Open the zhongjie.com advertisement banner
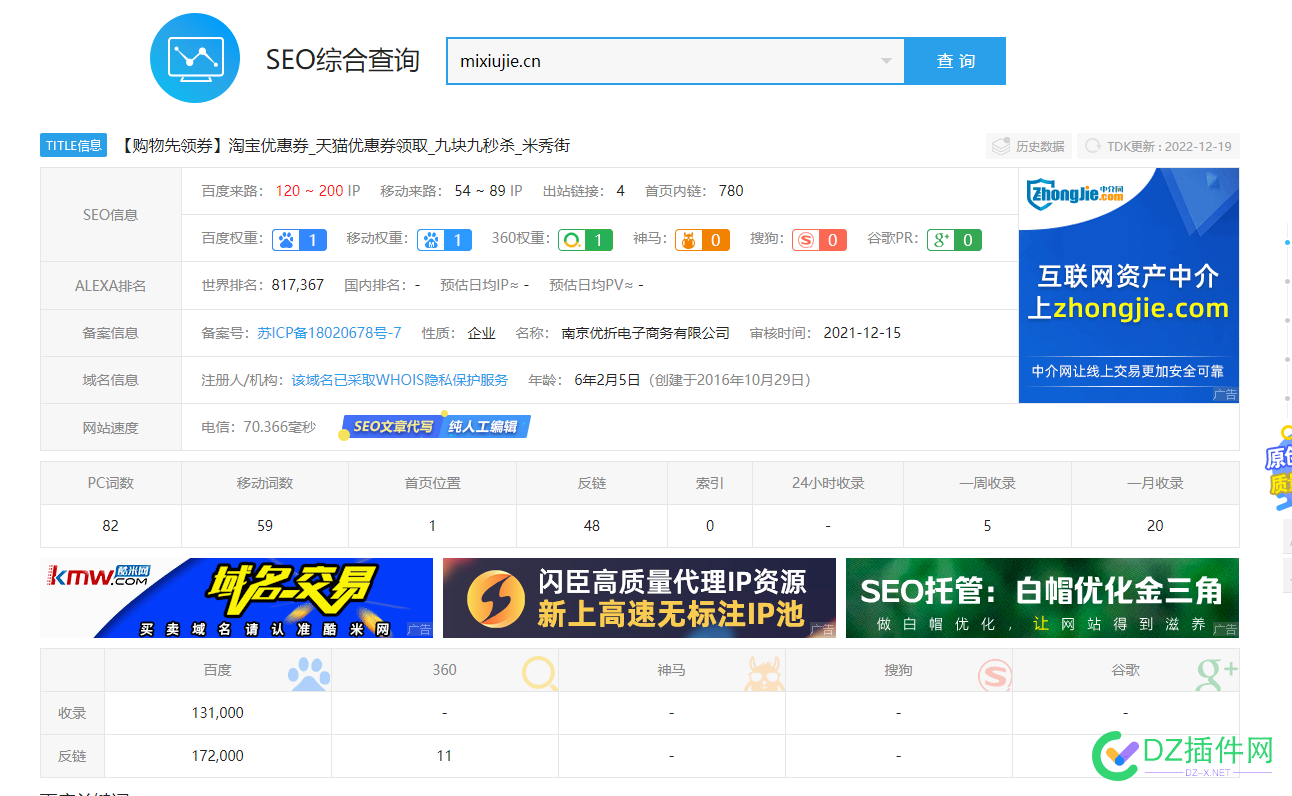 [x=1129, y=285]
